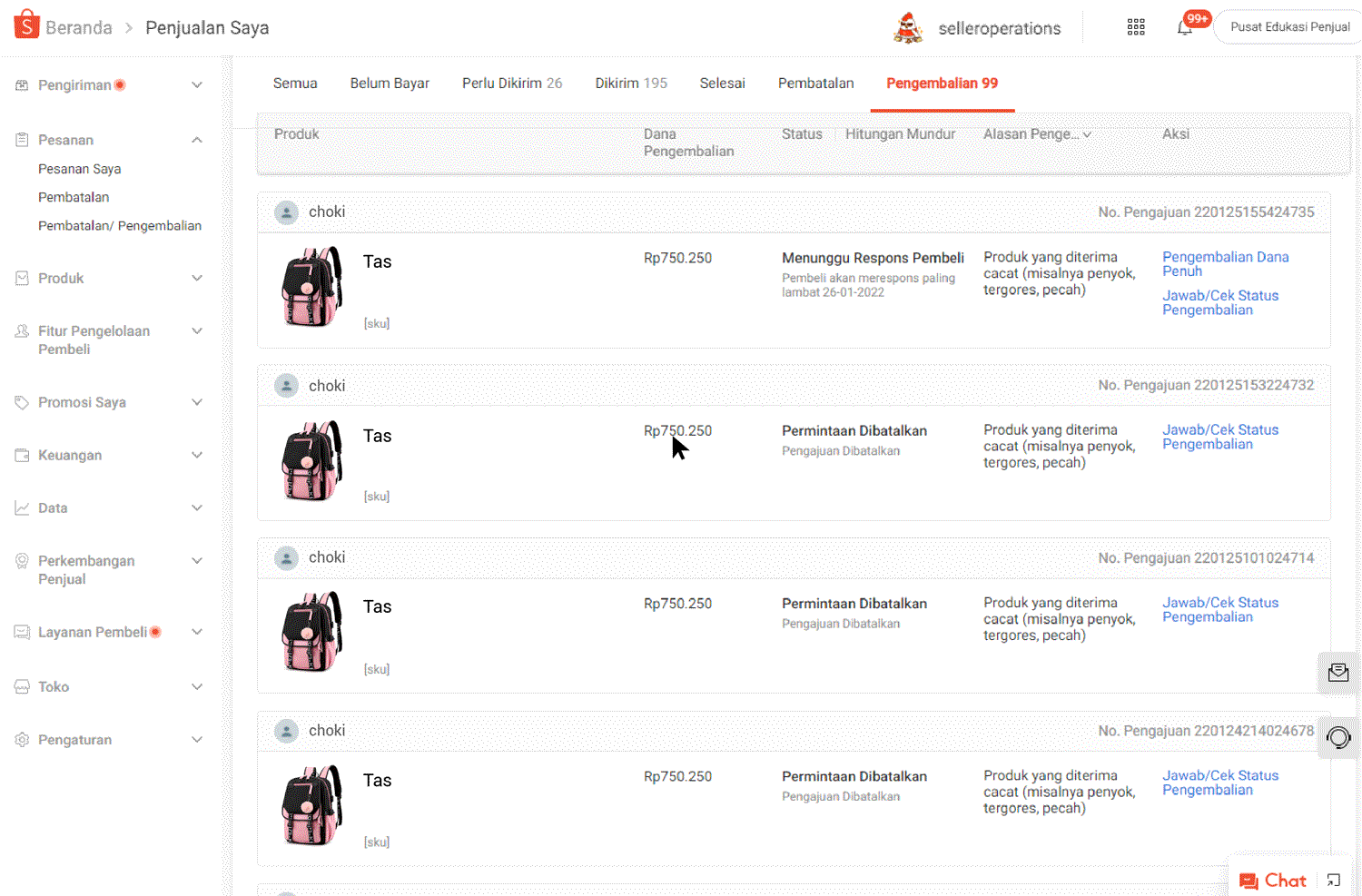This screenshot has height=896, width=1362.
Task: Open the notification bell icon
Action: (1184, 28)
